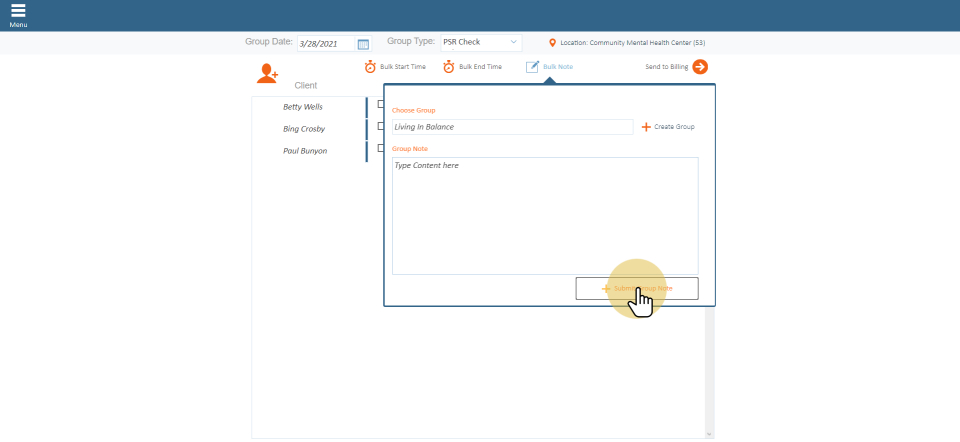Click the Submit Group Note button
Image resolution: width=960 pixels, height=442 pixels.
click(637, 288)
